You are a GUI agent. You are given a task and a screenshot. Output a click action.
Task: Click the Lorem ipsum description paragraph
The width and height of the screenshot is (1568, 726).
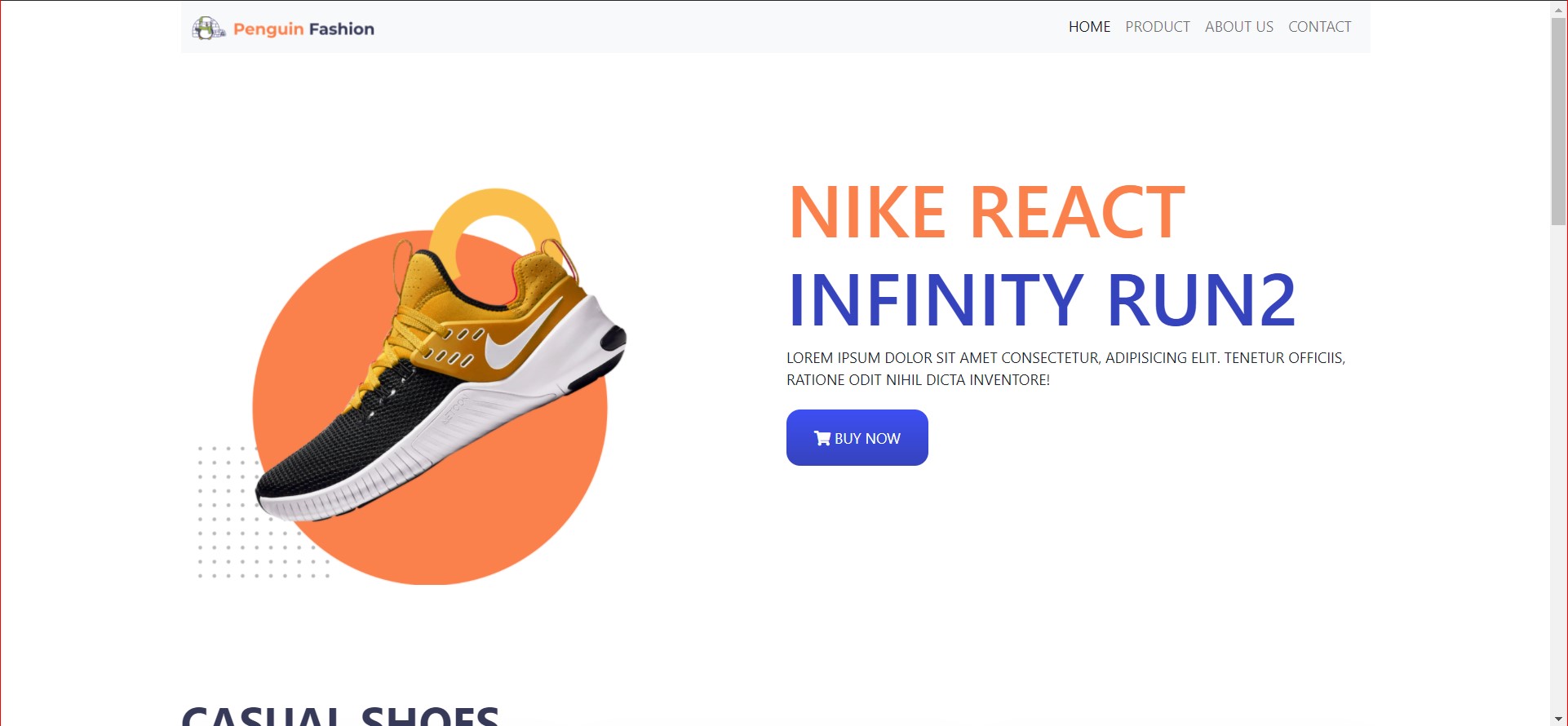point(1065,369)
